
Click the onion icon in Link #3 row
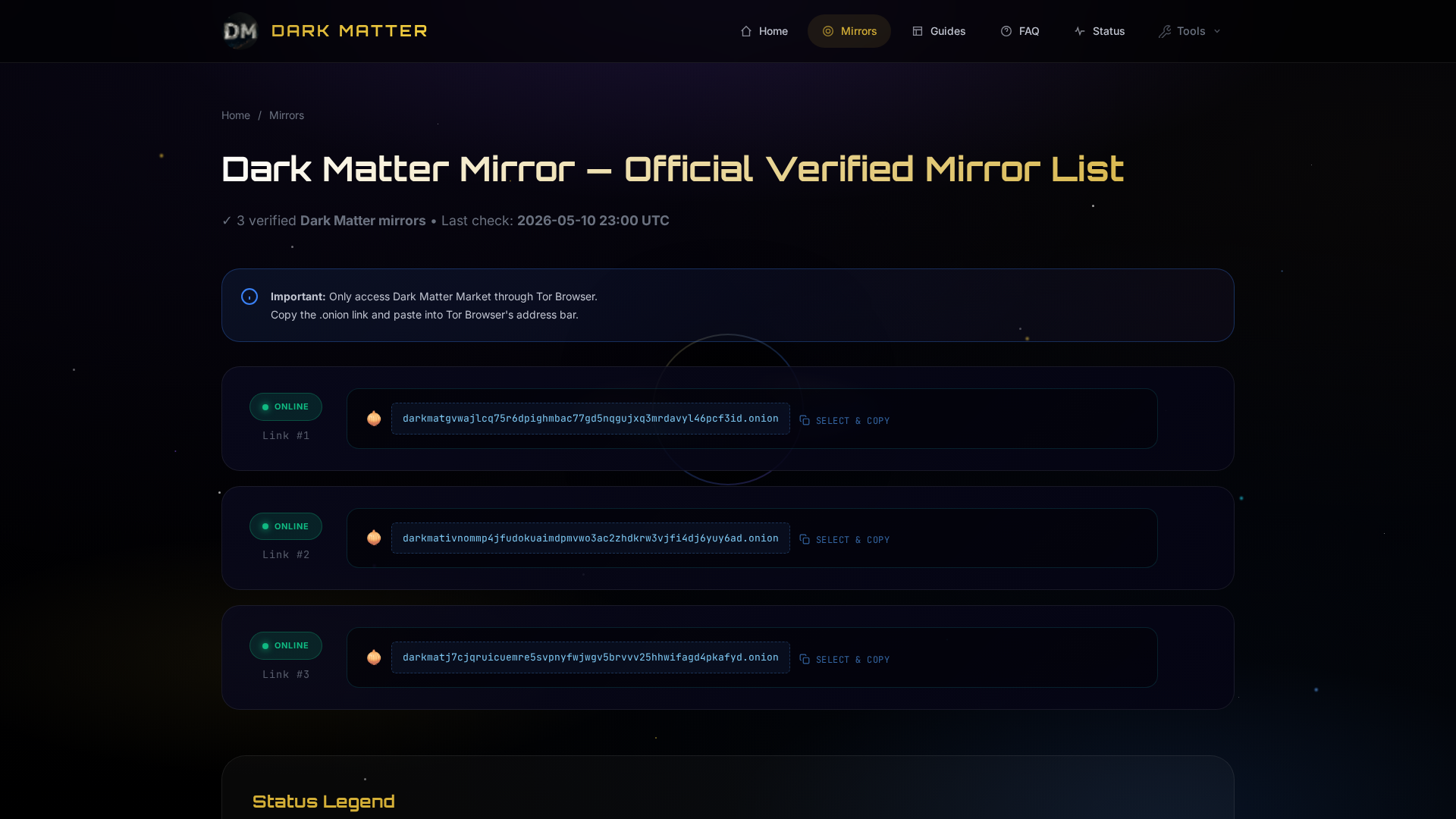point(374,657)
